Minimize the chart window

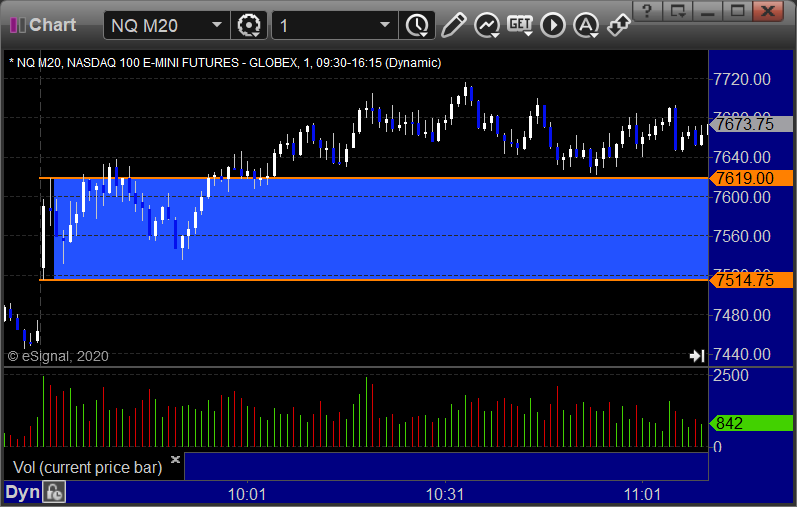708,11
